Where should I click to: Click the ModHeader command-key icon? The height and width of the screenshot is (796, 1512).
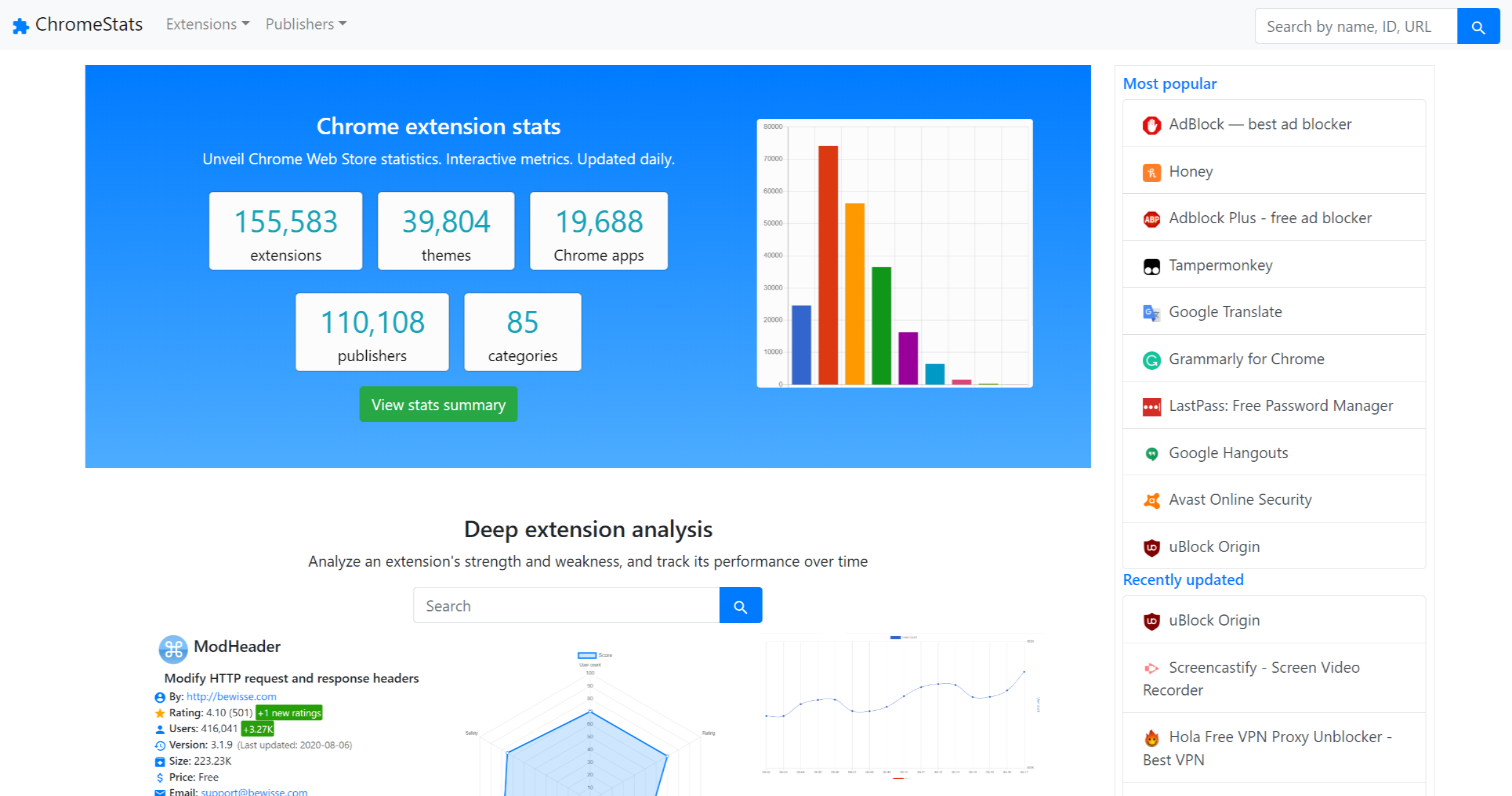coord(174,649)
